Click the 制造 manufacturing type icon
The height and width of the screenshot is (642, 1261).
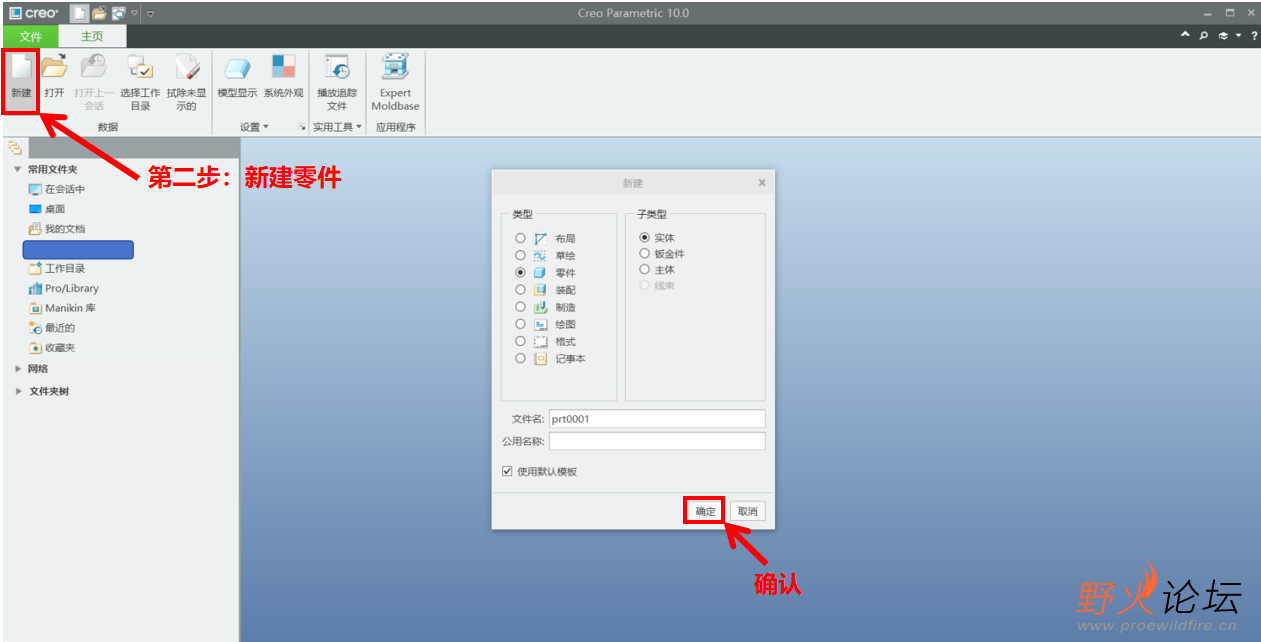540,307
